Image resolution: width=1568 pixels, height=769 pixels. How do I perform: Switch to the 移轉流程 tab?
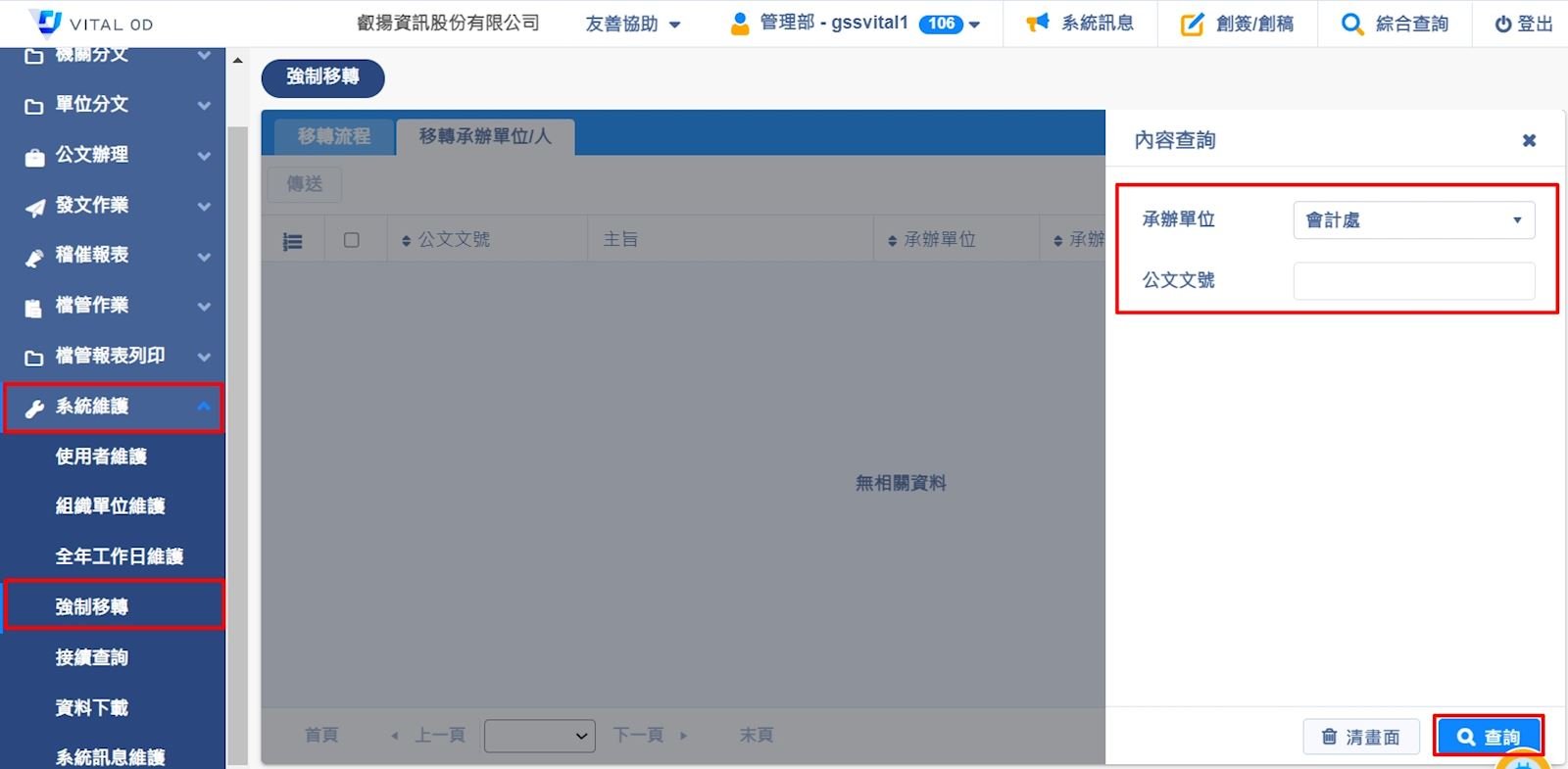pos(333,137)
